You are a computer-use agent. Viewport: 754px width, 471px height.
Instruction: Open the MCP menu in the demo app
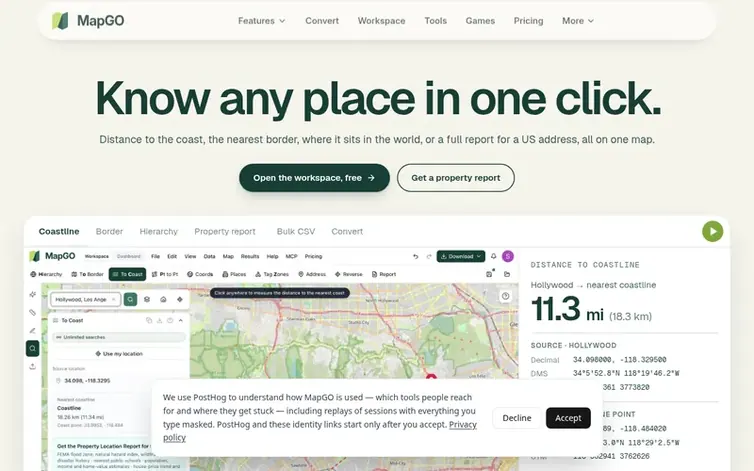coord(291,256)
